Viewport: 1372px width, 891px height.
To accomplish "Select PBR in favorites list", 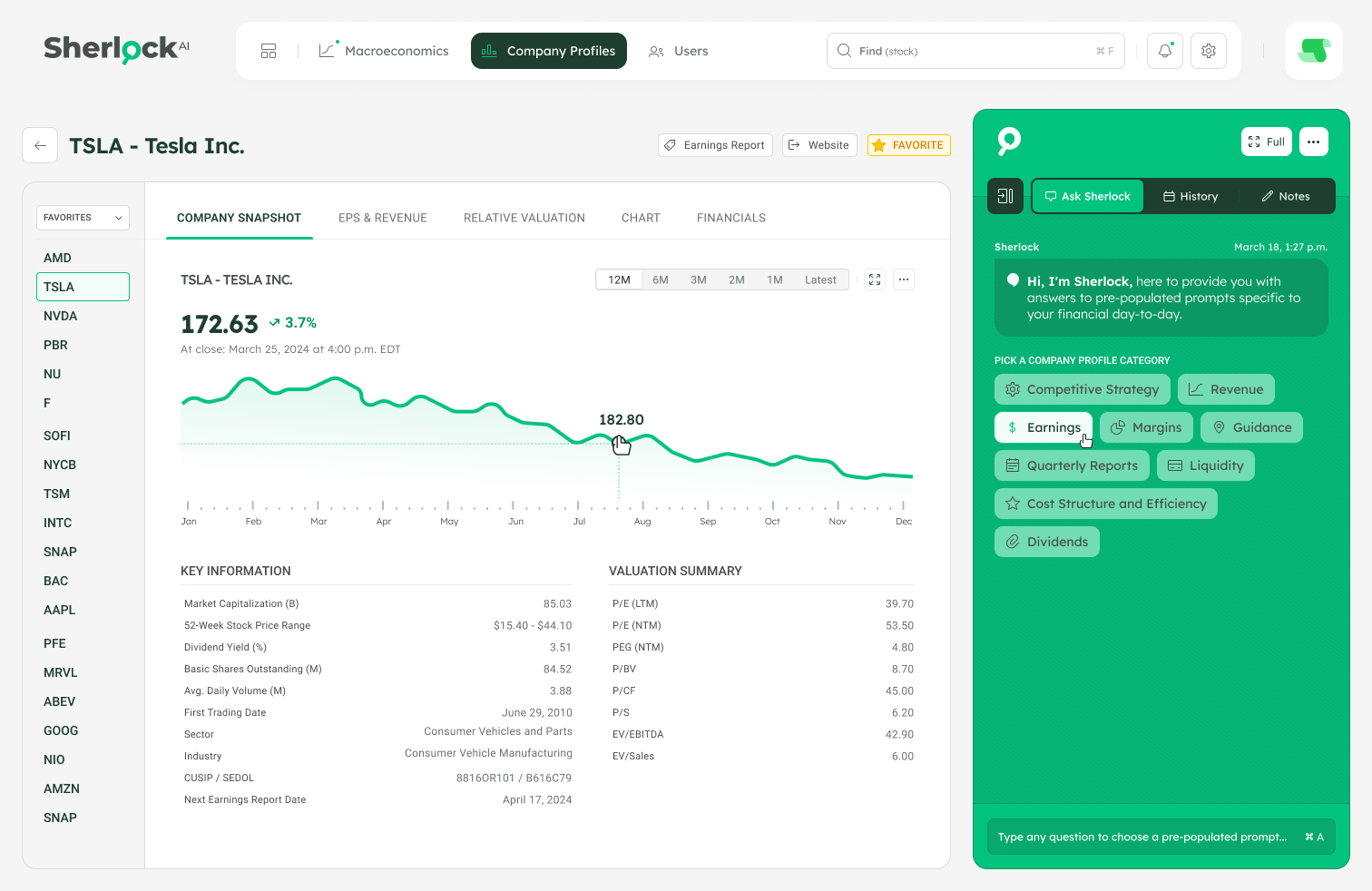I will 55,345.
